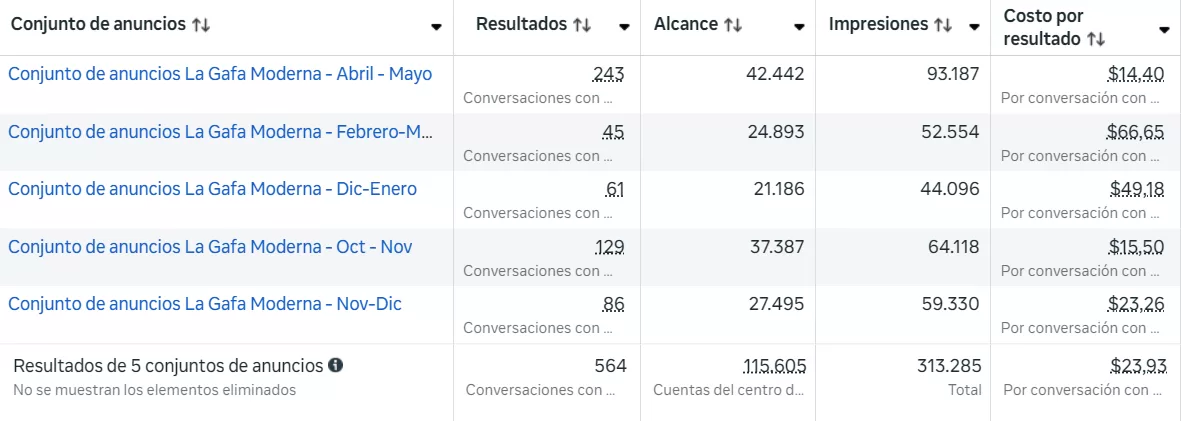The height and width of the screenshot is (421, 1181).
Task: Click the $66,65 cost per result value
Action: click(1135, 132)
